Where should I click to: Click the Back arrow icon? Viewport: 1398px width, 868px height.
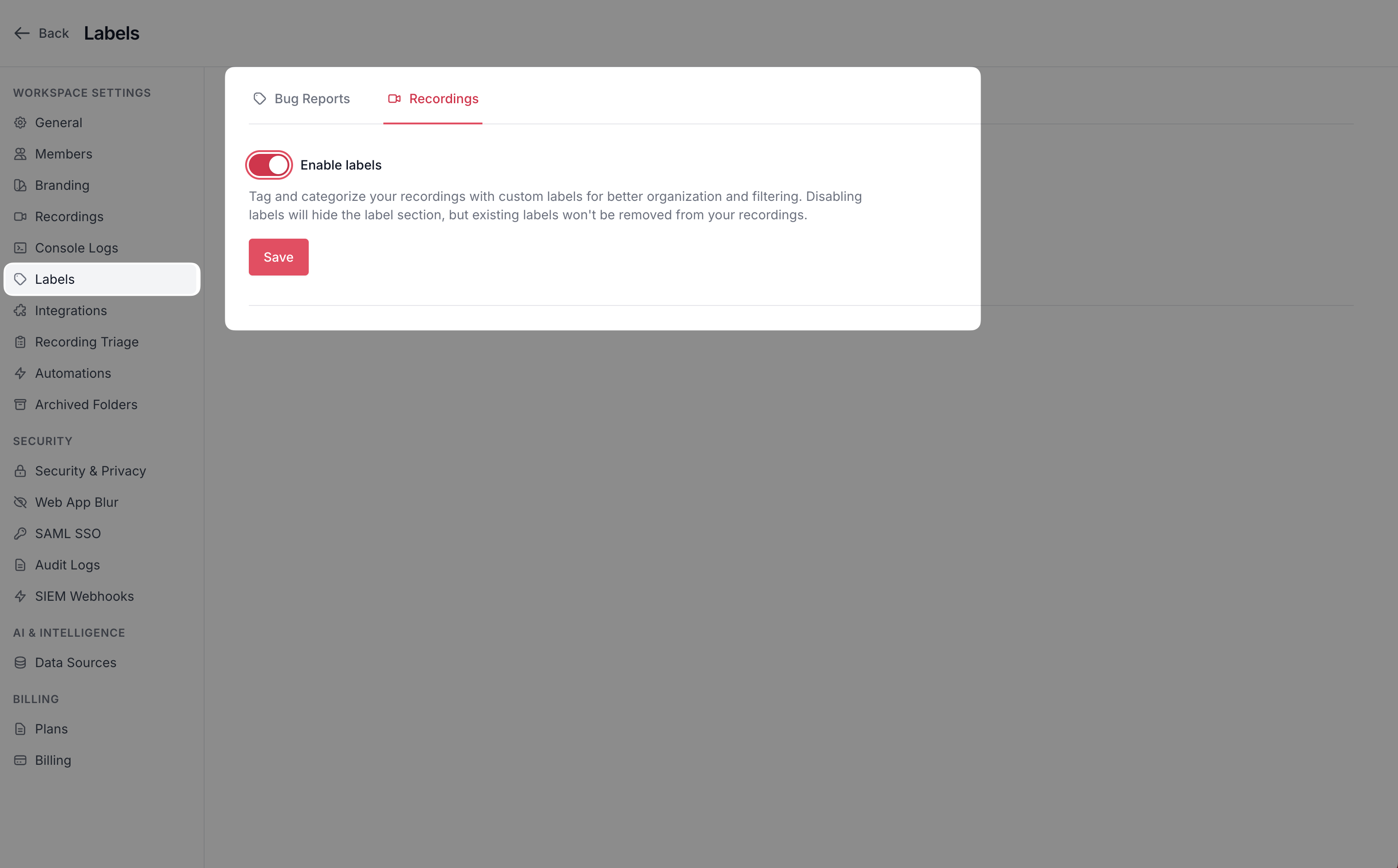[22, 33]
